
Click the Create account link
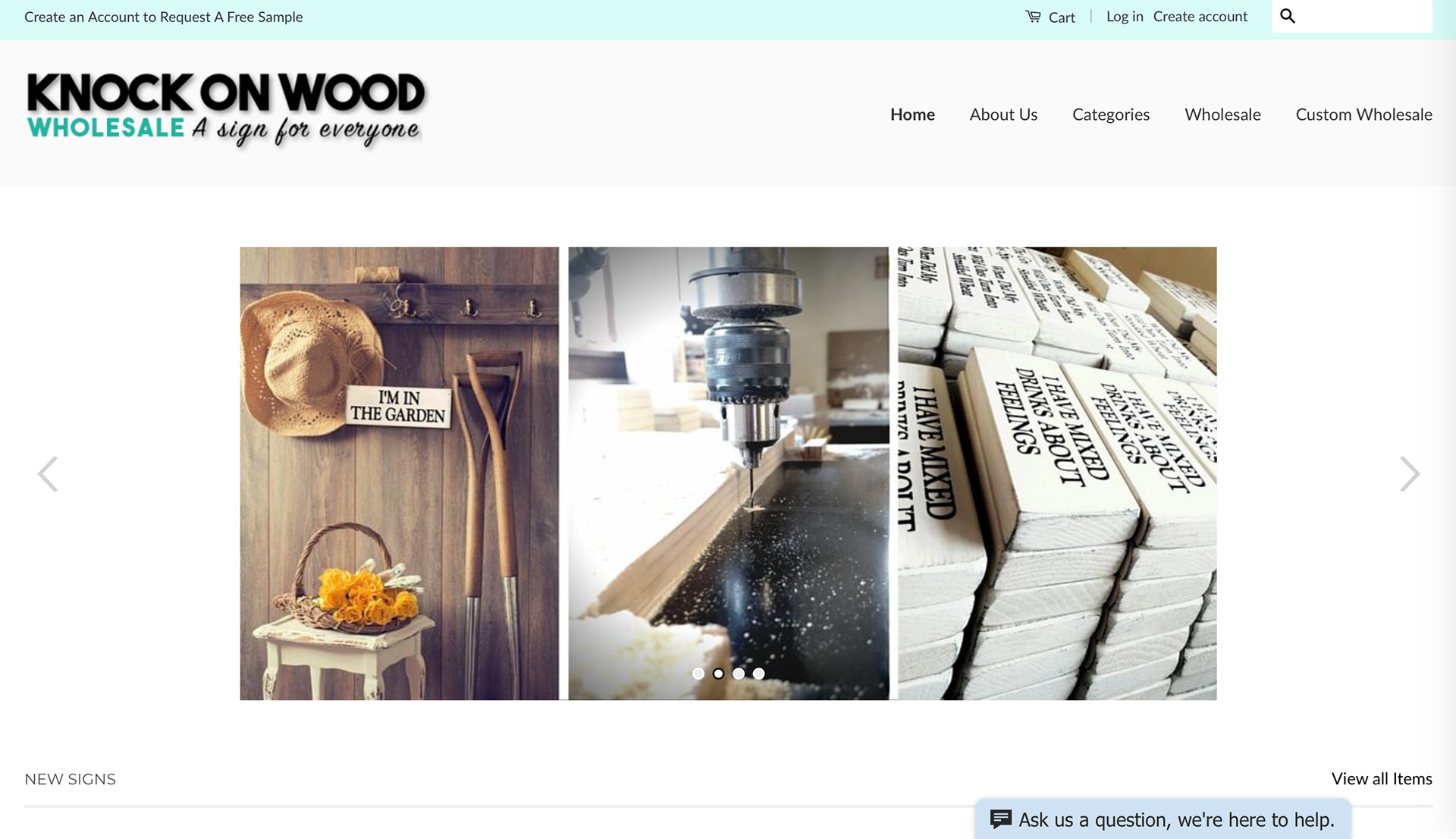[1200, 17]
